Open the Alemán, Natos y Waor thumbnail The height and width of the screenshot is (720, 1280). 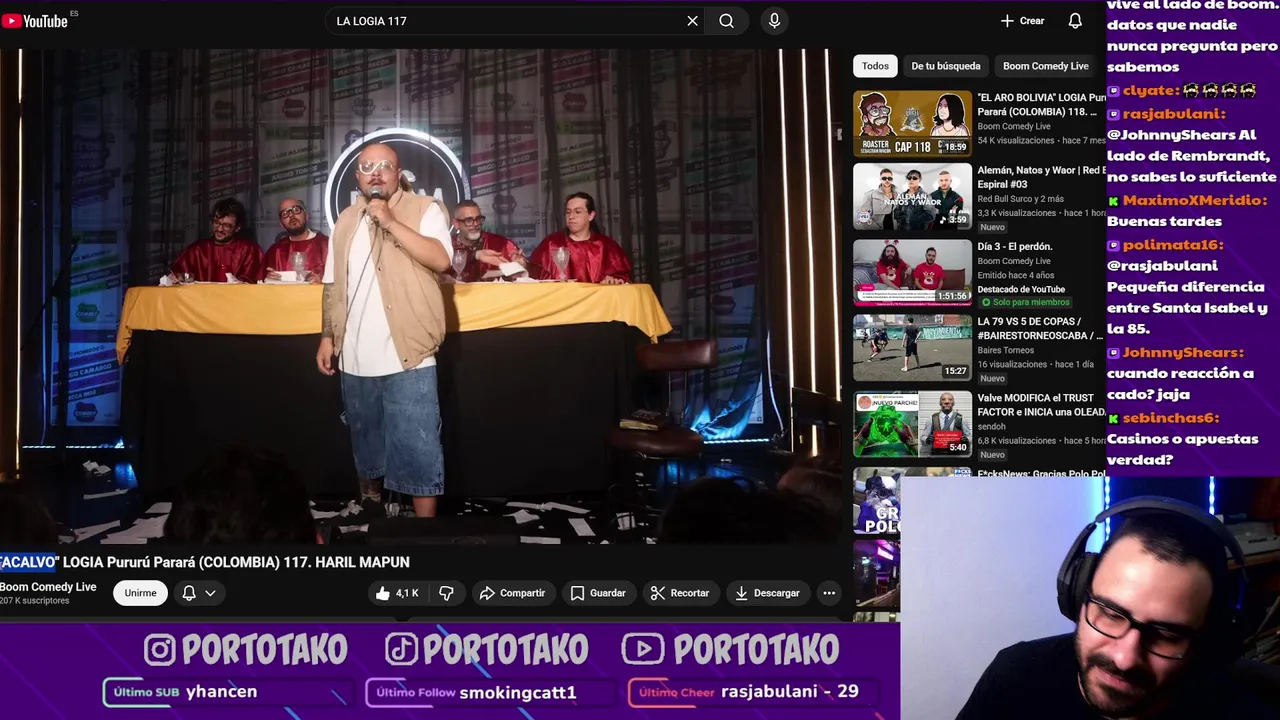pyautogui.click(x=912, y=197)
